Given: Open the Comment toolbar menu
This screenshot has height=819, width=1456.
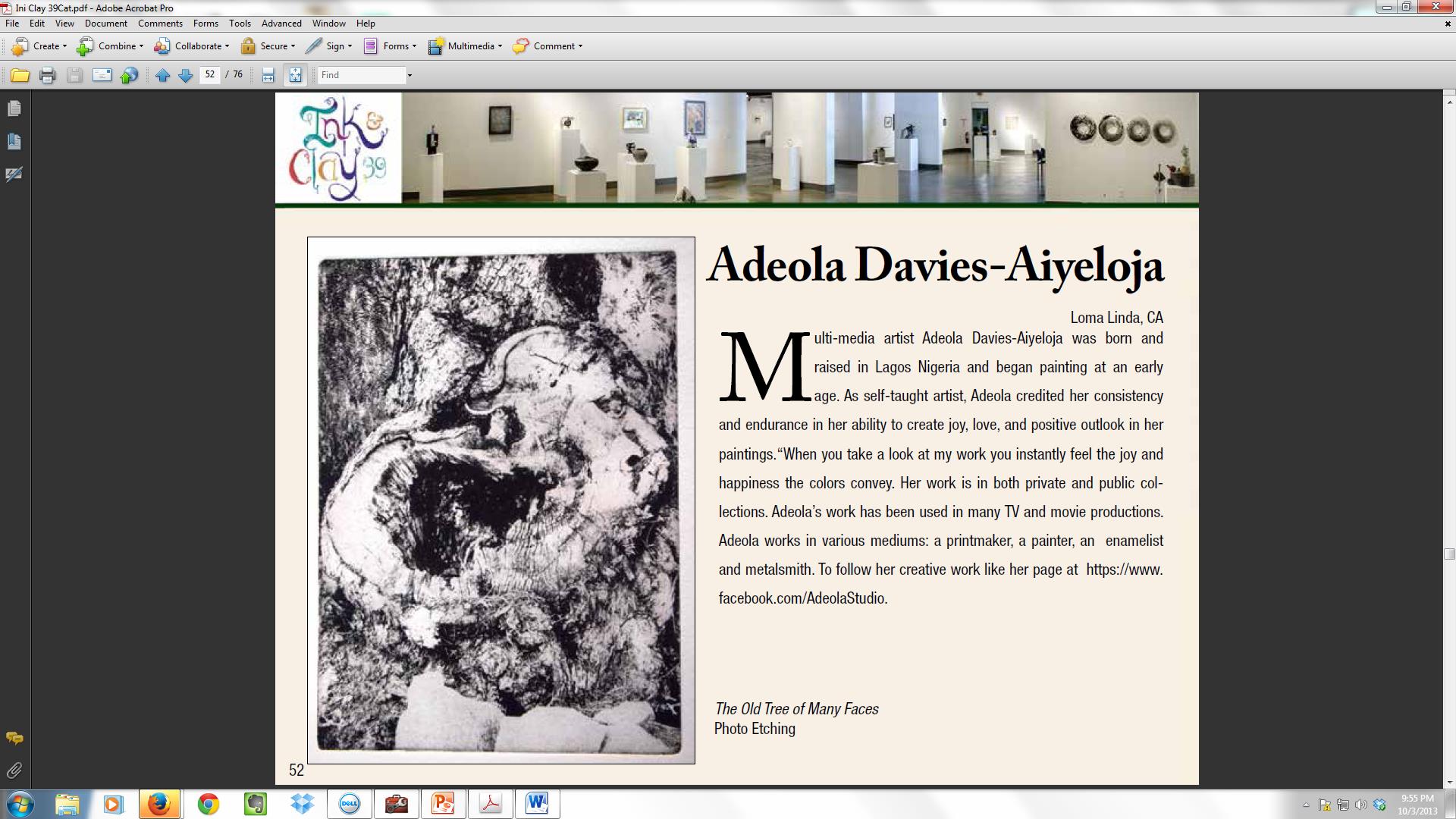Looking at the screenshot, I should coord(548,46).
